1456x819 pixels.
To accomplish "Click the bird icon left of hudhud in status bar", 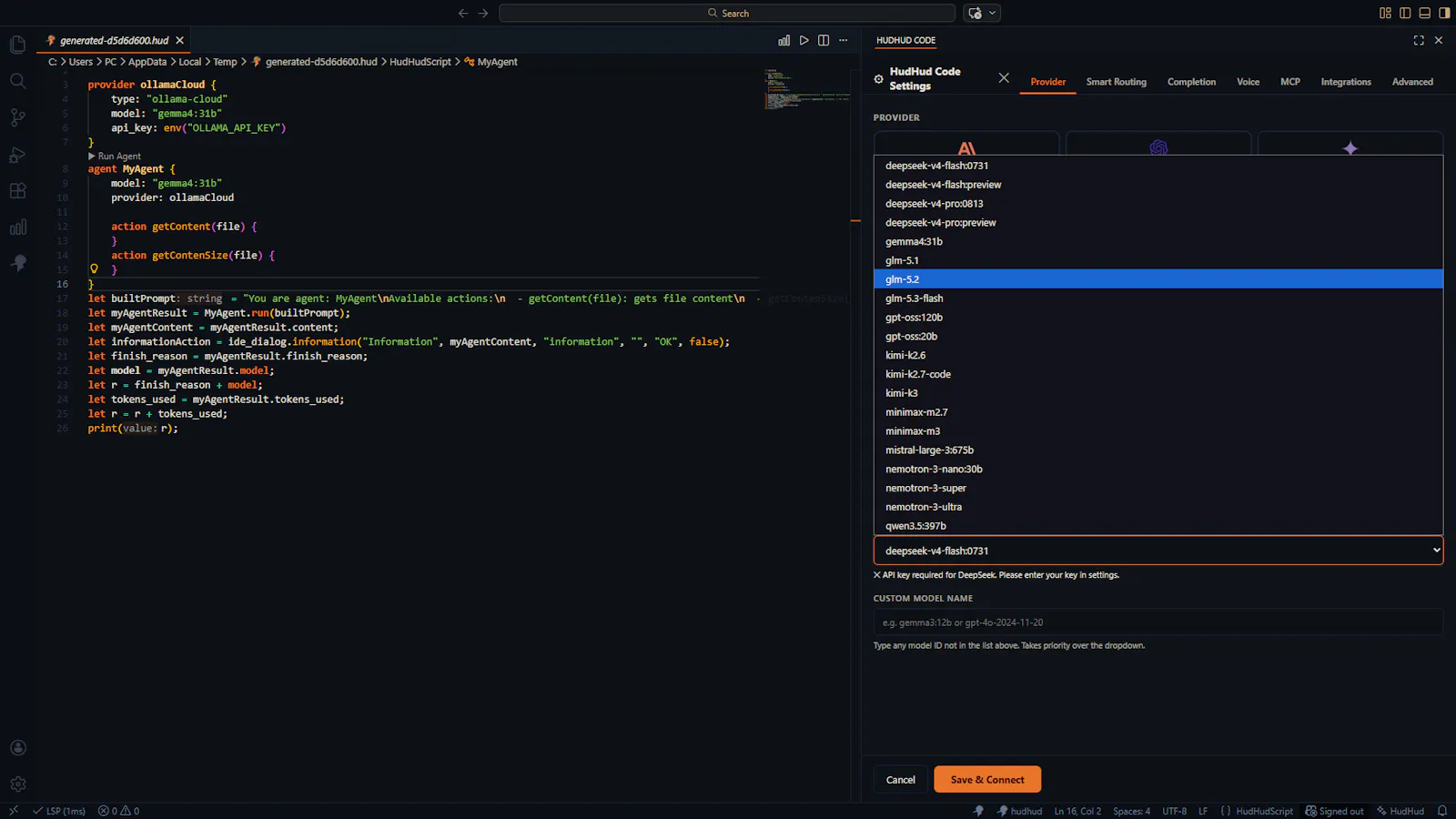I will tap(978, 811).
